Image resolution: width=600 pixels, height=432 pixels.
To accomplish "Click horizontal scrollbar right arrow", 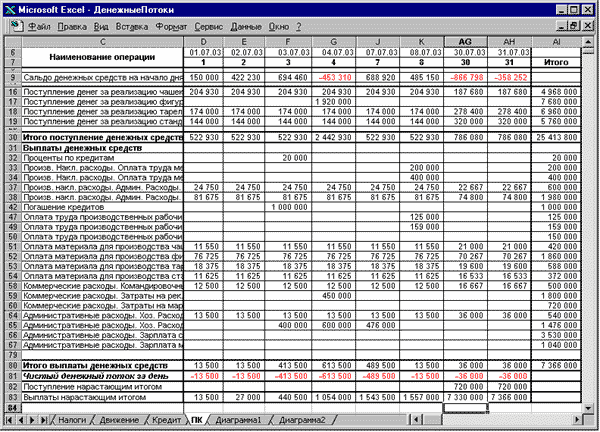I will 577,420.
